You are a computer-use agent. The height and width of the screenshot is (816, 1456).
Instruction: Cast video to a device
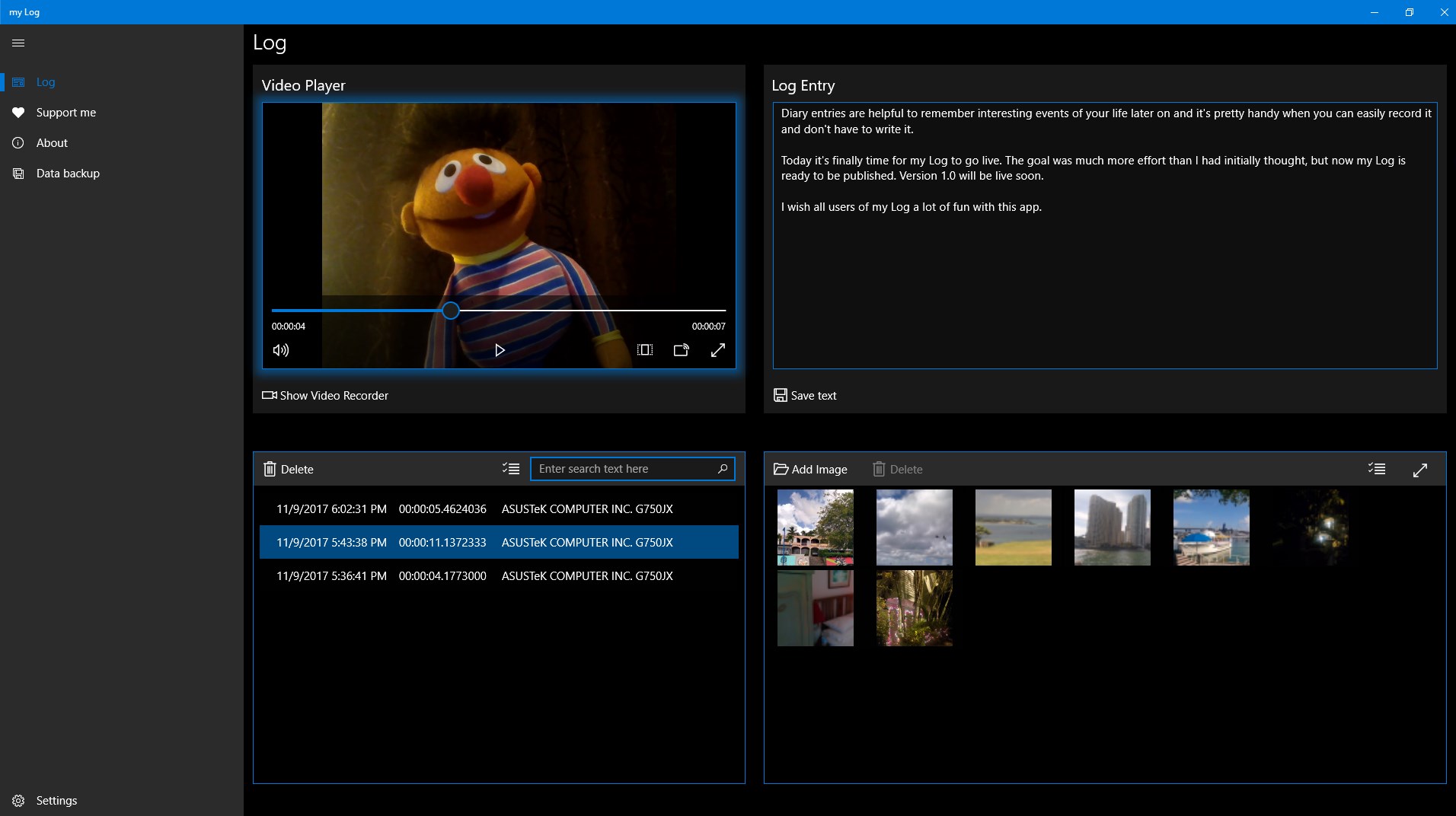(x=682, y=350)
